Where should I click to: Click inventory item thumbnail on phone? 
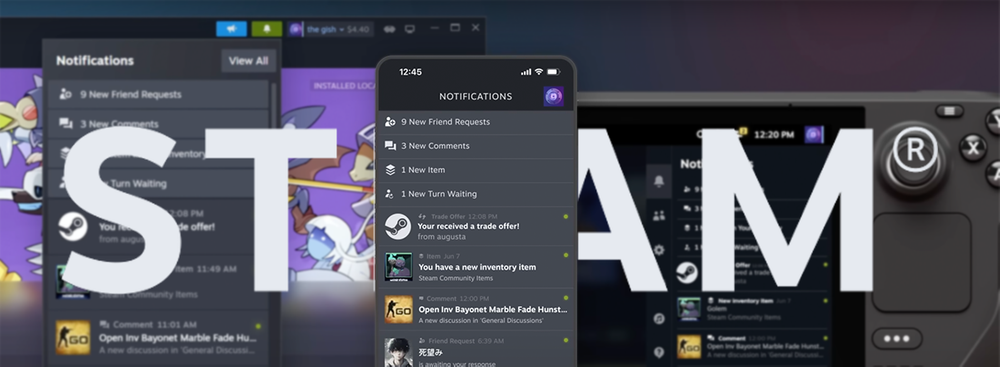coord(399,267)
